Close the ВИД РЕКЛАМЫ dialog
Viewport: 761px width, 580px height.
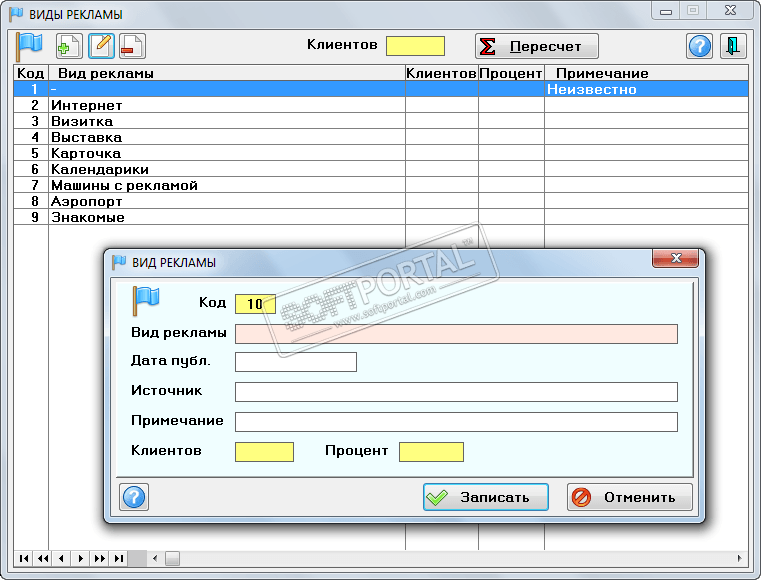(x=676, y=258)
